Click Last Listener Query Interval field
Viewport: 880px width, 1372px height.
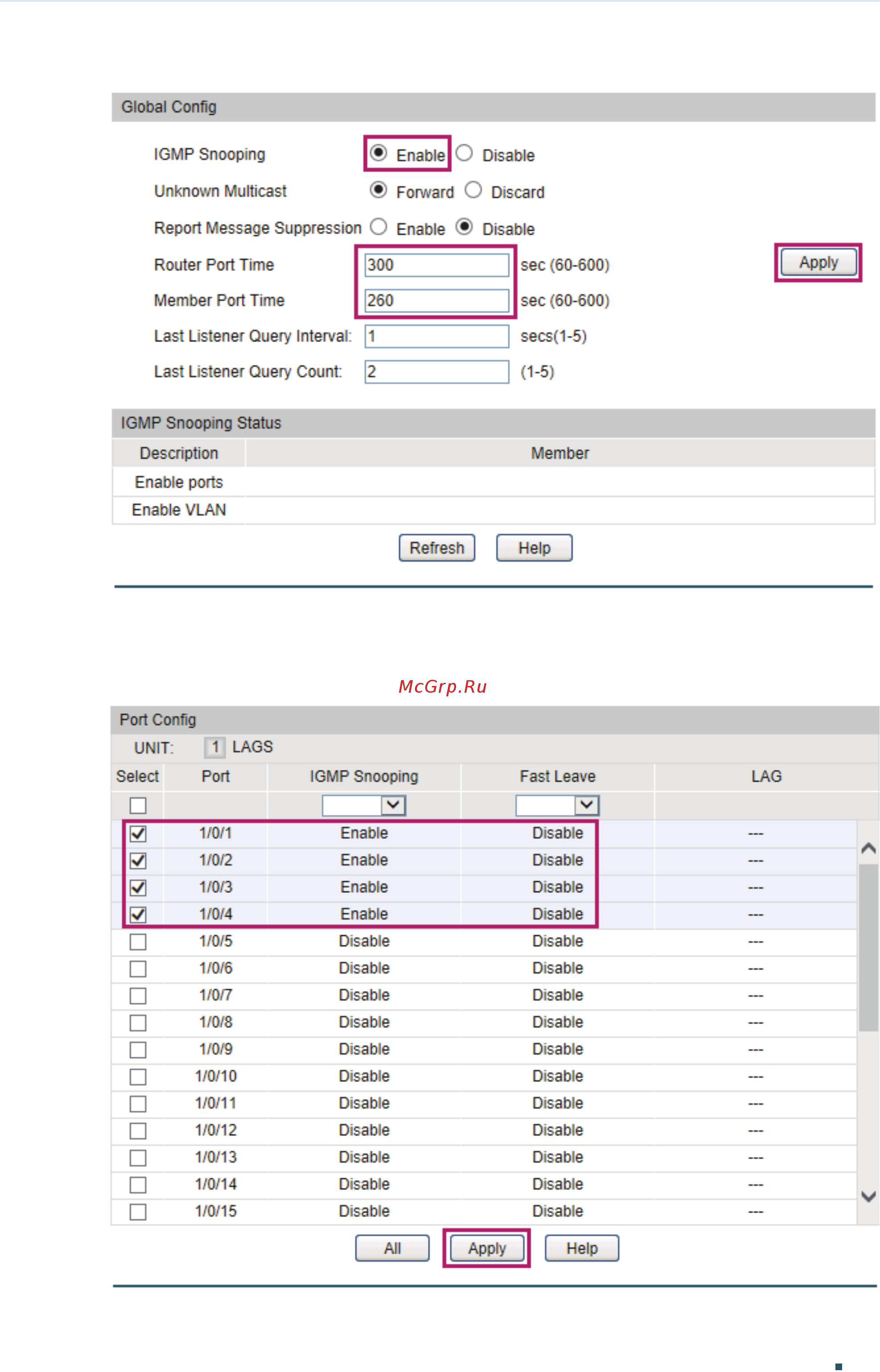point(436,336)
